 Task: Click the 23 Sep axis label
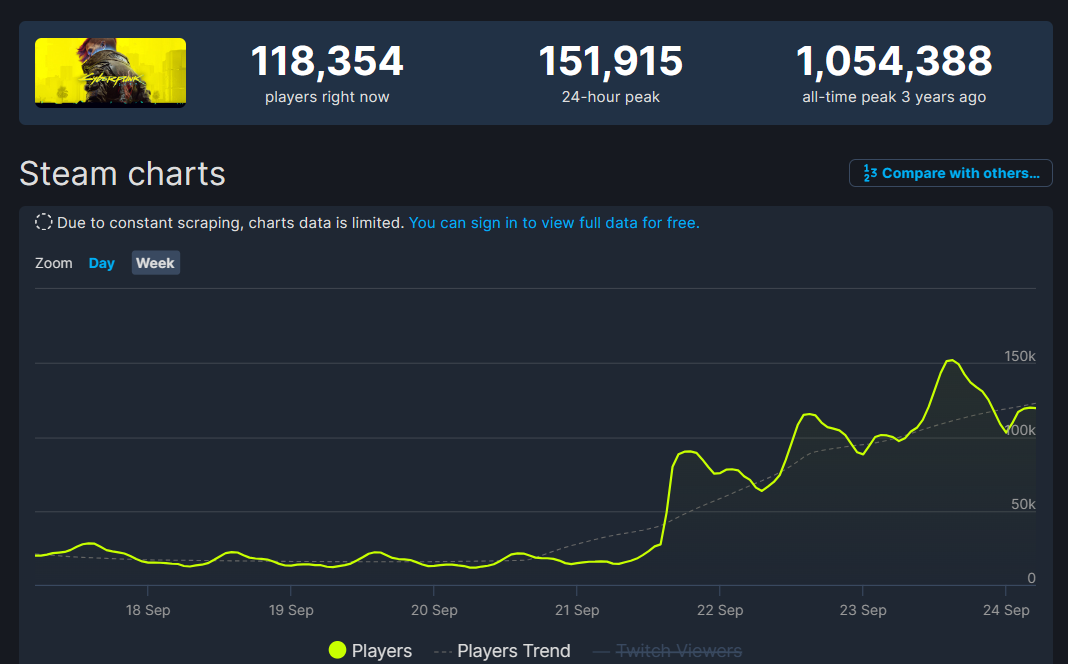click(x=863, y=610)
